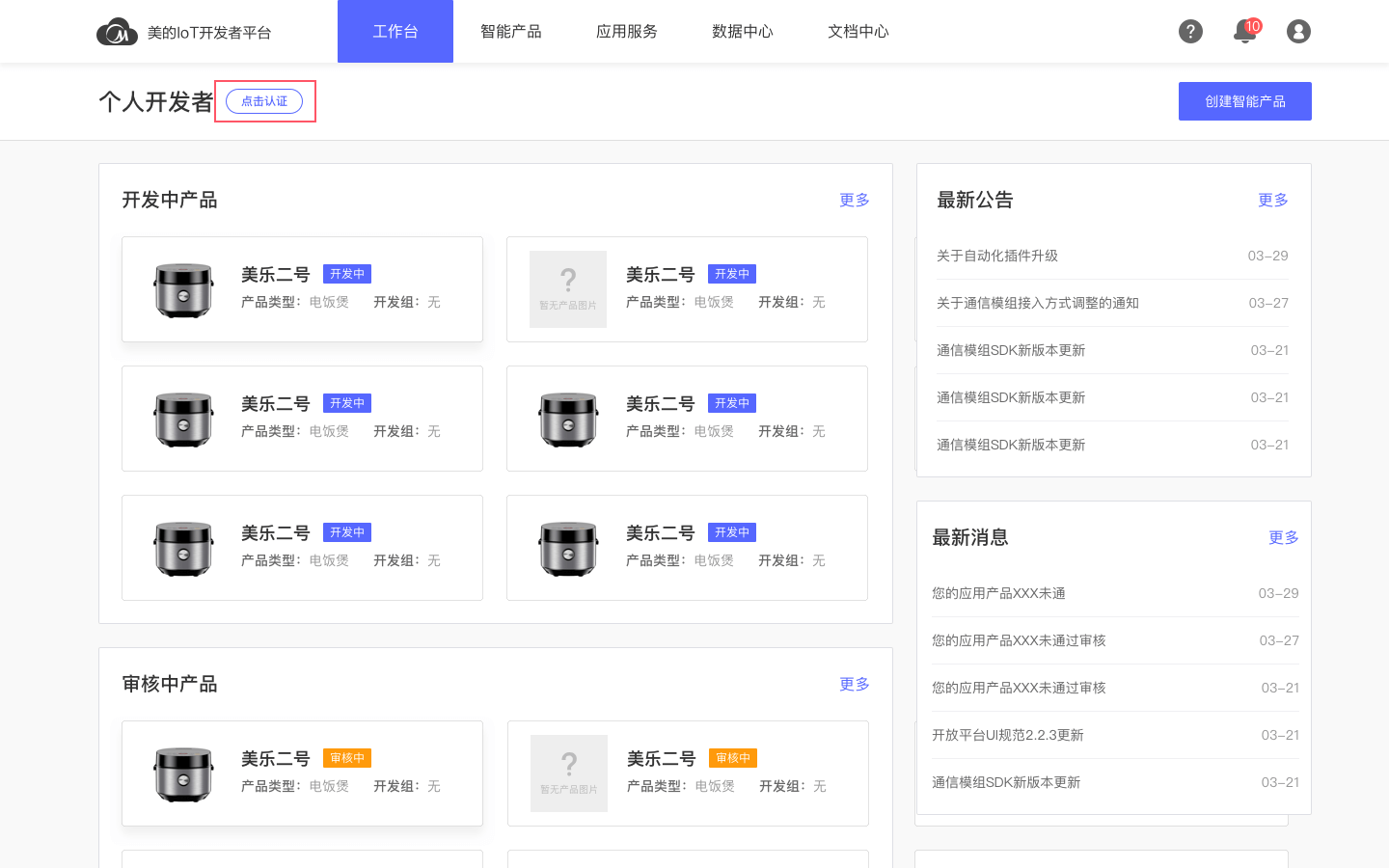Click the 暂无产品图片 placeholder in 审核中产品
Screen dimensions: 1389x868
coord(569,773)
